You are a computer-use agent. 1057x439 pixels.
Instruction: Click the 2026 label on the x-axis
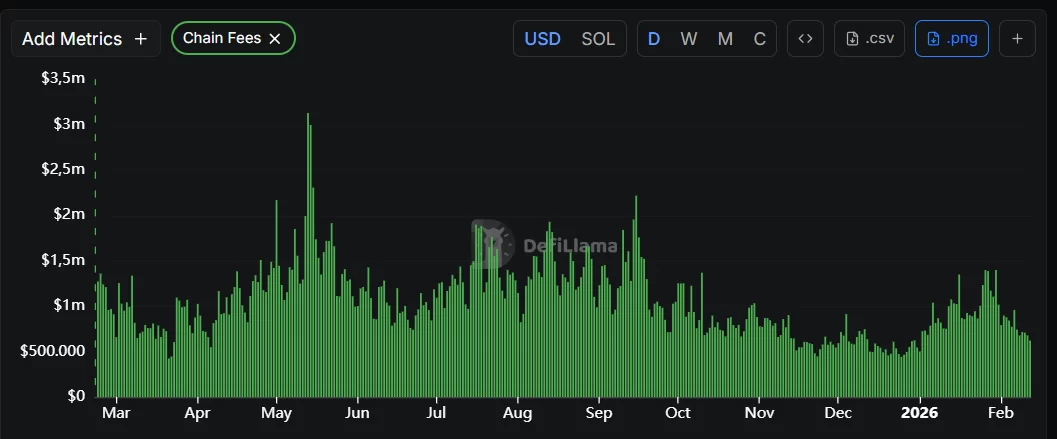click(x=918, y=412)
